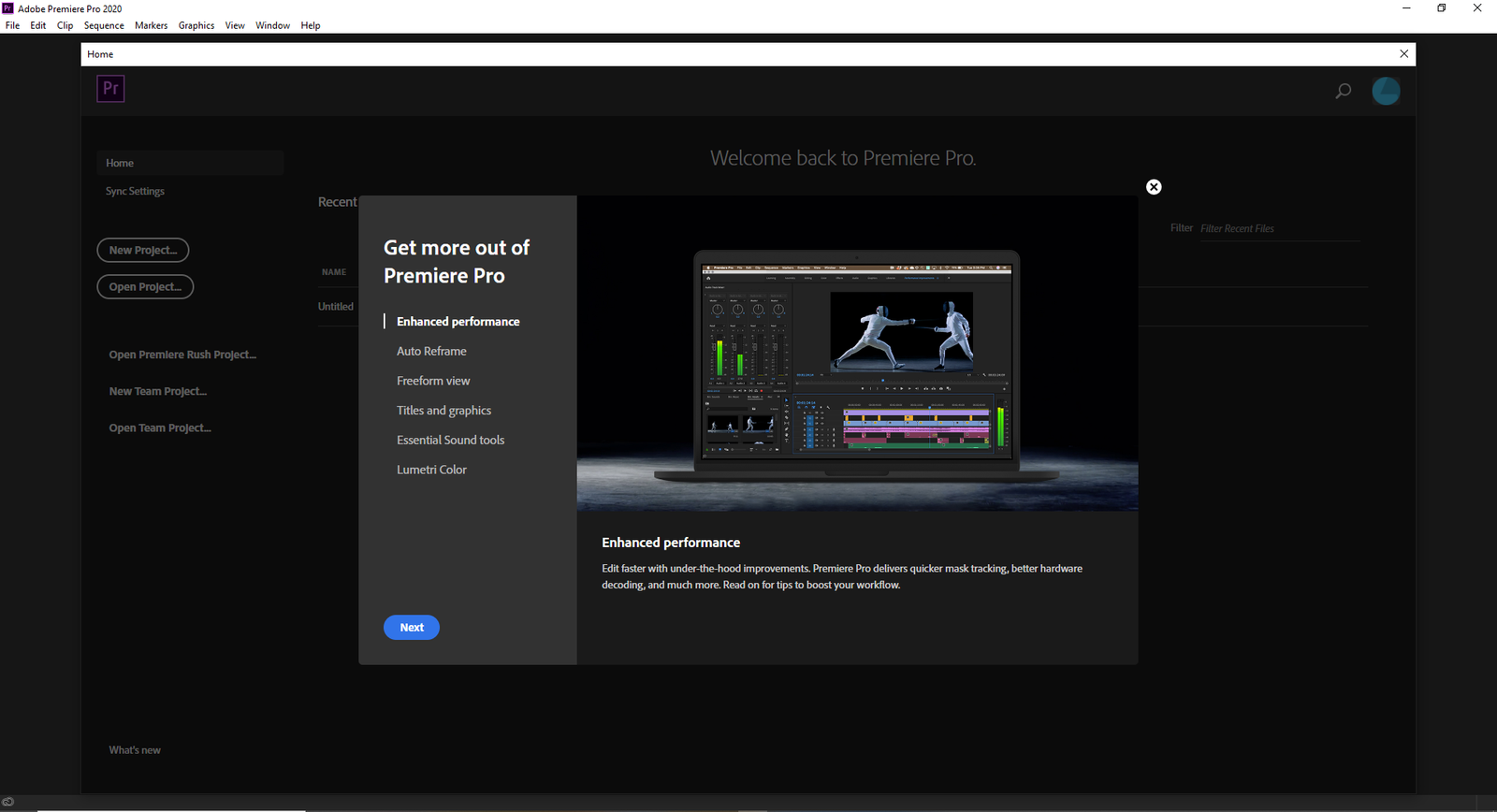This screenshot has height=812, width=1497.
Task: Open the Markers menu
Action: tap(151, 25)
